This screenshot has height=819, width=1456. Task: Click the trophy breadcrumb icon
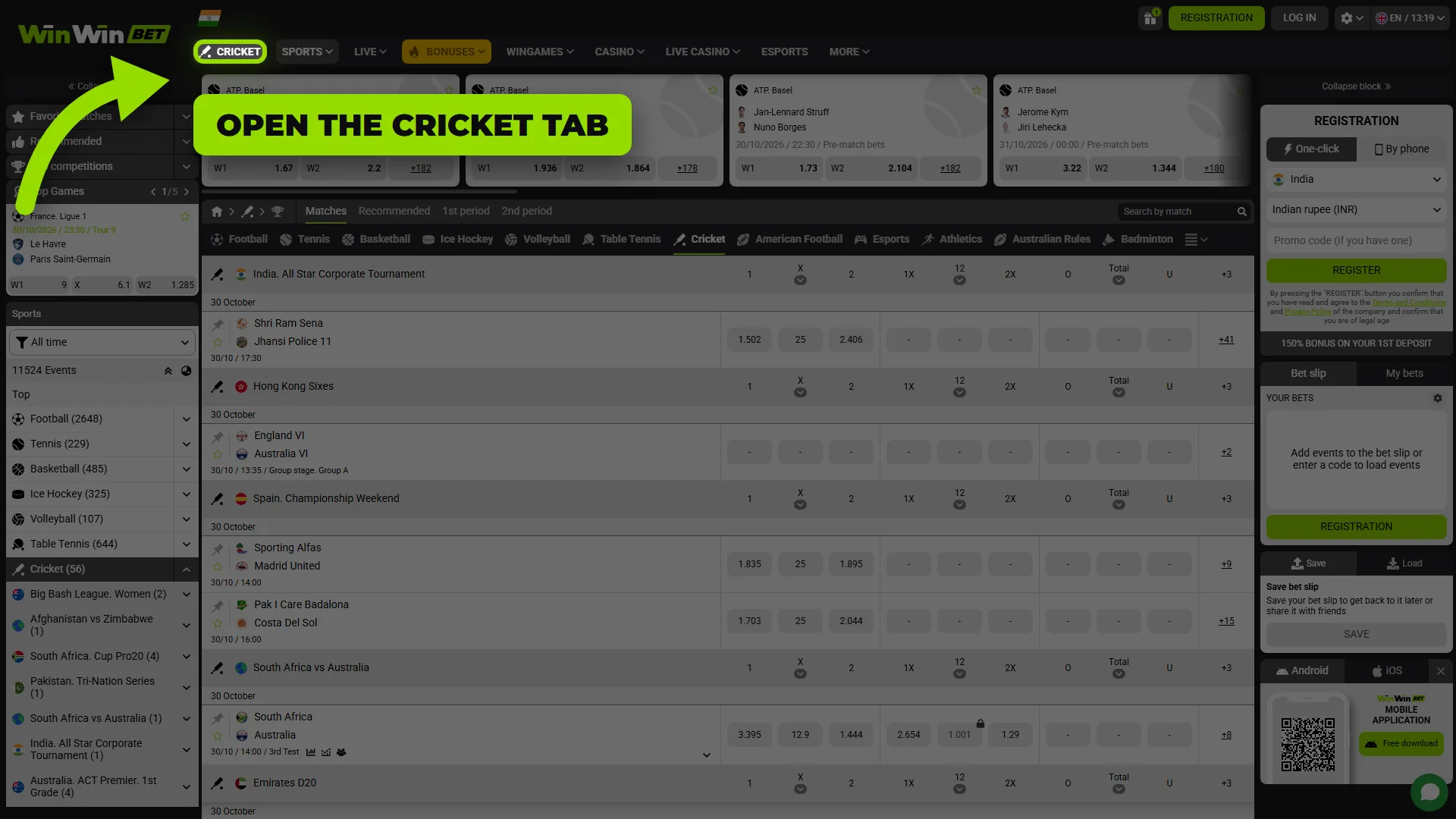278,212
